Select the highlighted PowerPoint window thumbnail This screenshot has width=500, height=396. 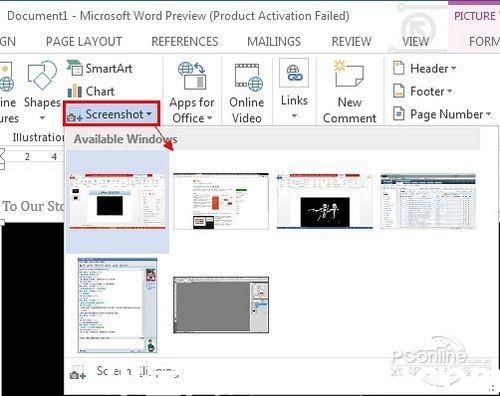tap(118, 202)
